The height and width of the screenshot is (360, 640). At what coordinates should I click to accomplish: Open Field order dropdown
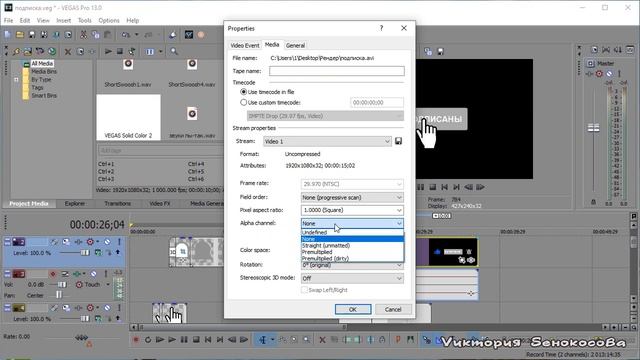pos(352,198)
